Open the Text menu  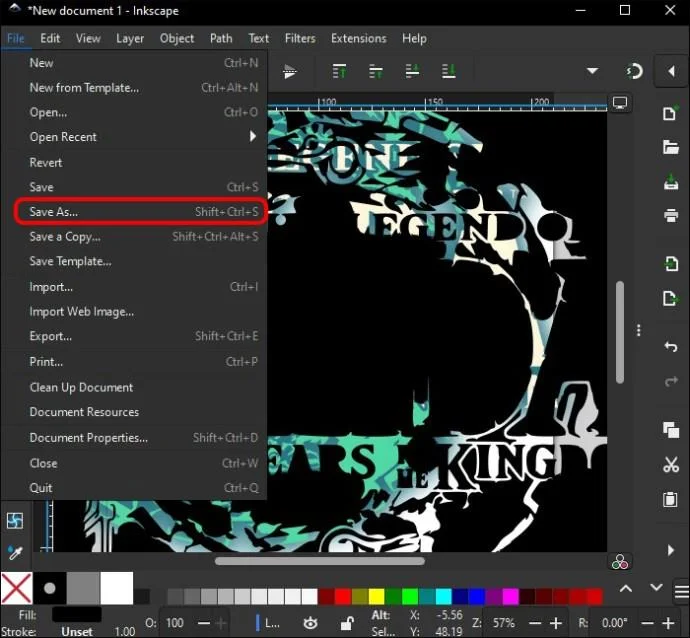[259, 39]
